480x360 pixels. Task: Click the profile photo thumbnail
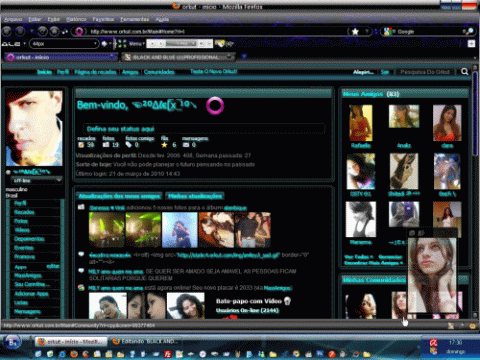tap(34, 128)
